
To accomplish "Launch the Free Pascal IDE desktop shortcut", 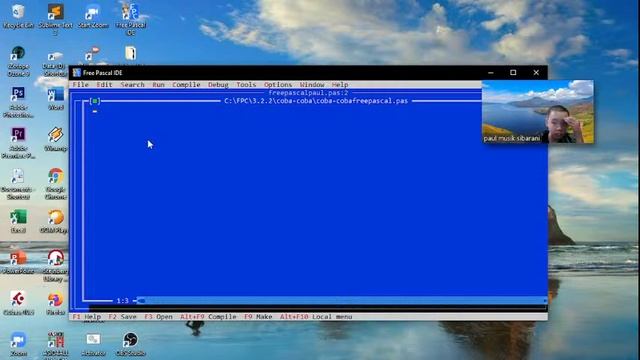I will pyautogui.click(x=131, y=18).
